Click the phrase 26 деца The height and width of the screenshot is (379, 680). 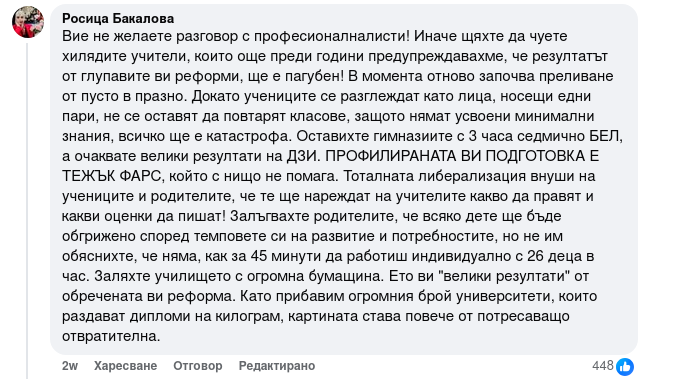[555, 256]
